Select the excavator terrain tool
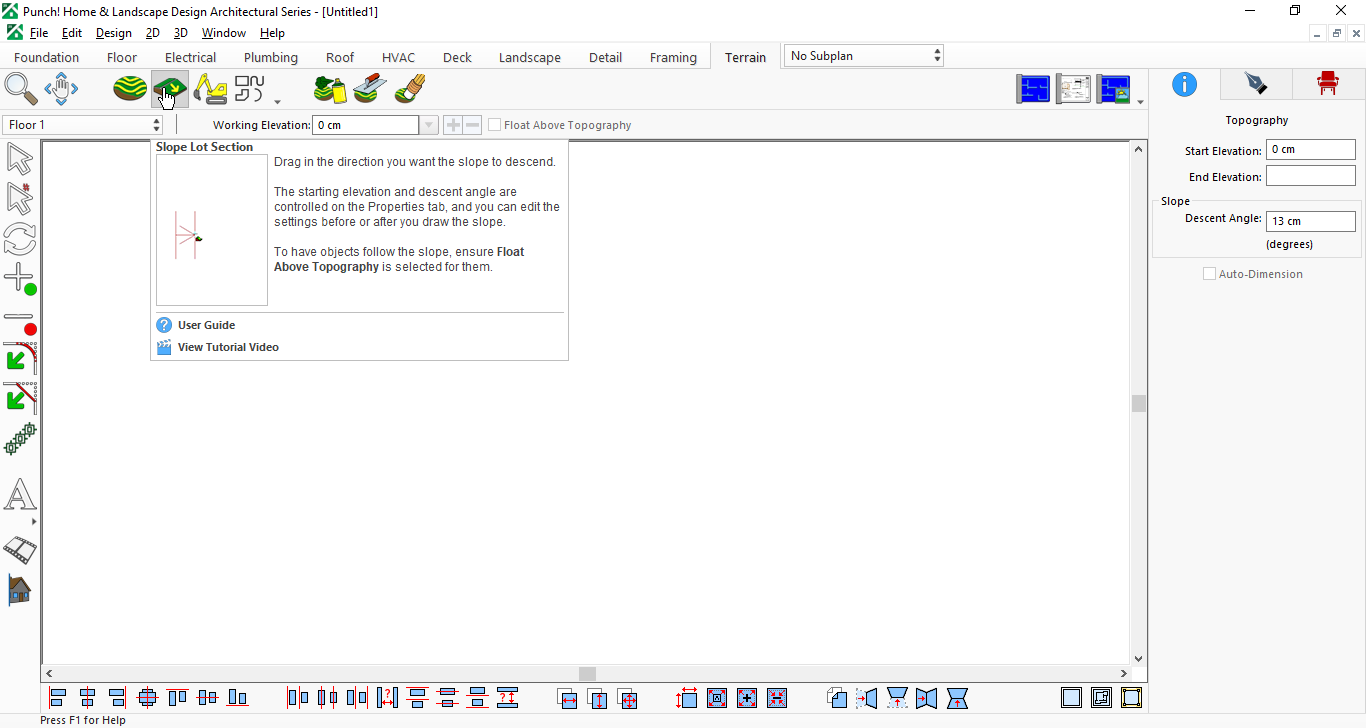Image resolution: width=1366 pixels, height=728 pixels. coord(210,89)
